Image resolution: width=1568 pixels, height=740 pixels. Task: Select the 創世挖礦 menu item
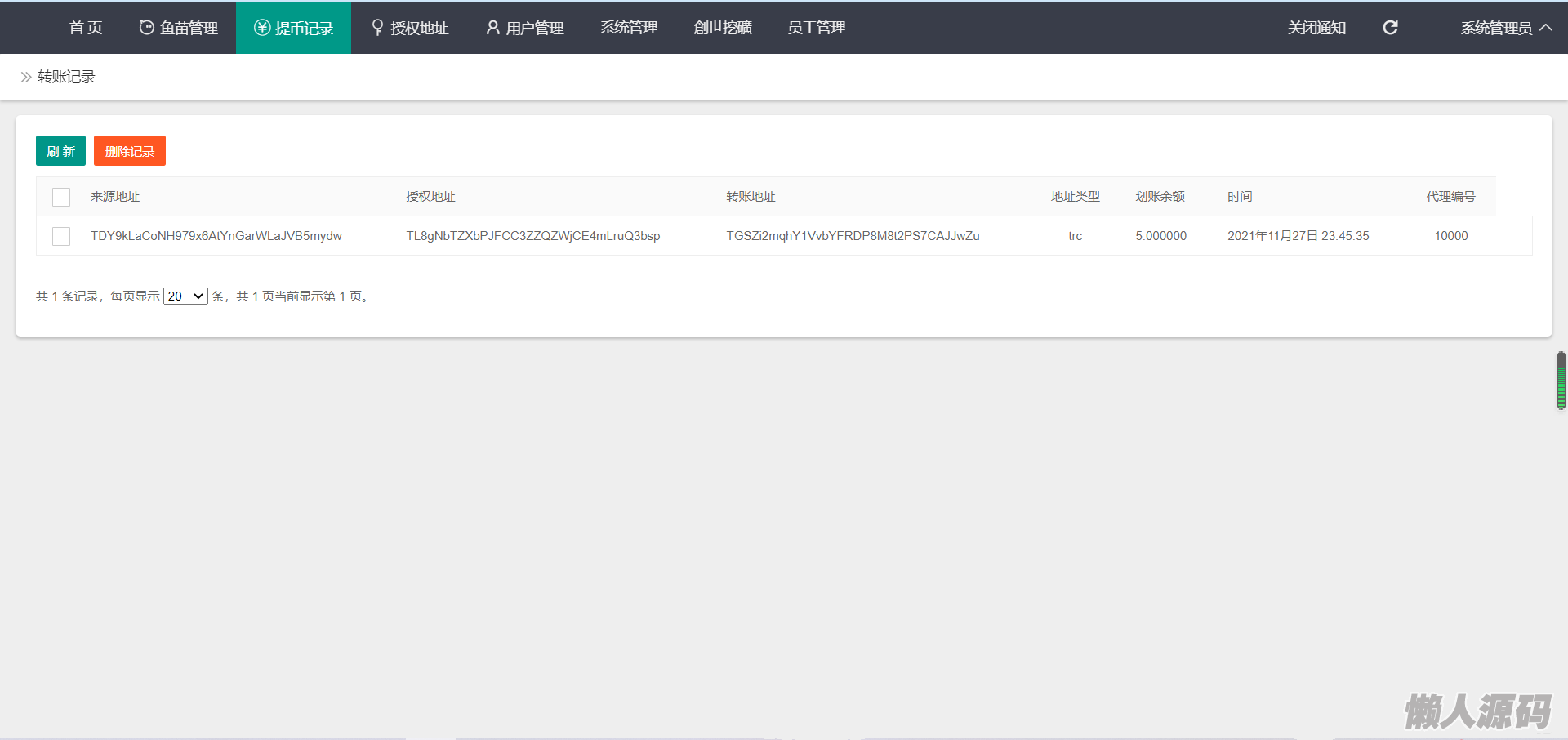coord(722,28)
